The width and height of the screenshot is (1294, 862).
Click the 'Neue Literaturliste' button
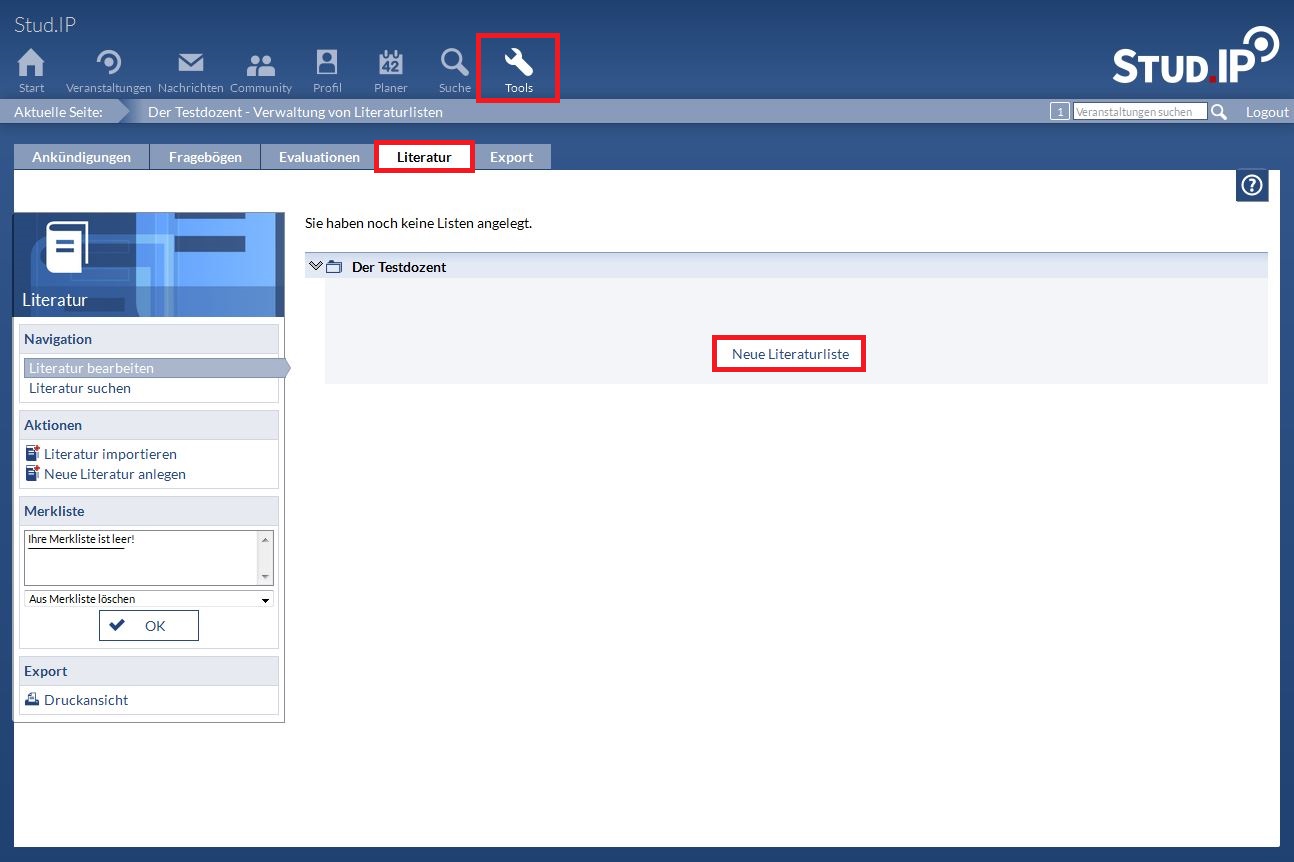pyautogui.click(x=789, y=354)
